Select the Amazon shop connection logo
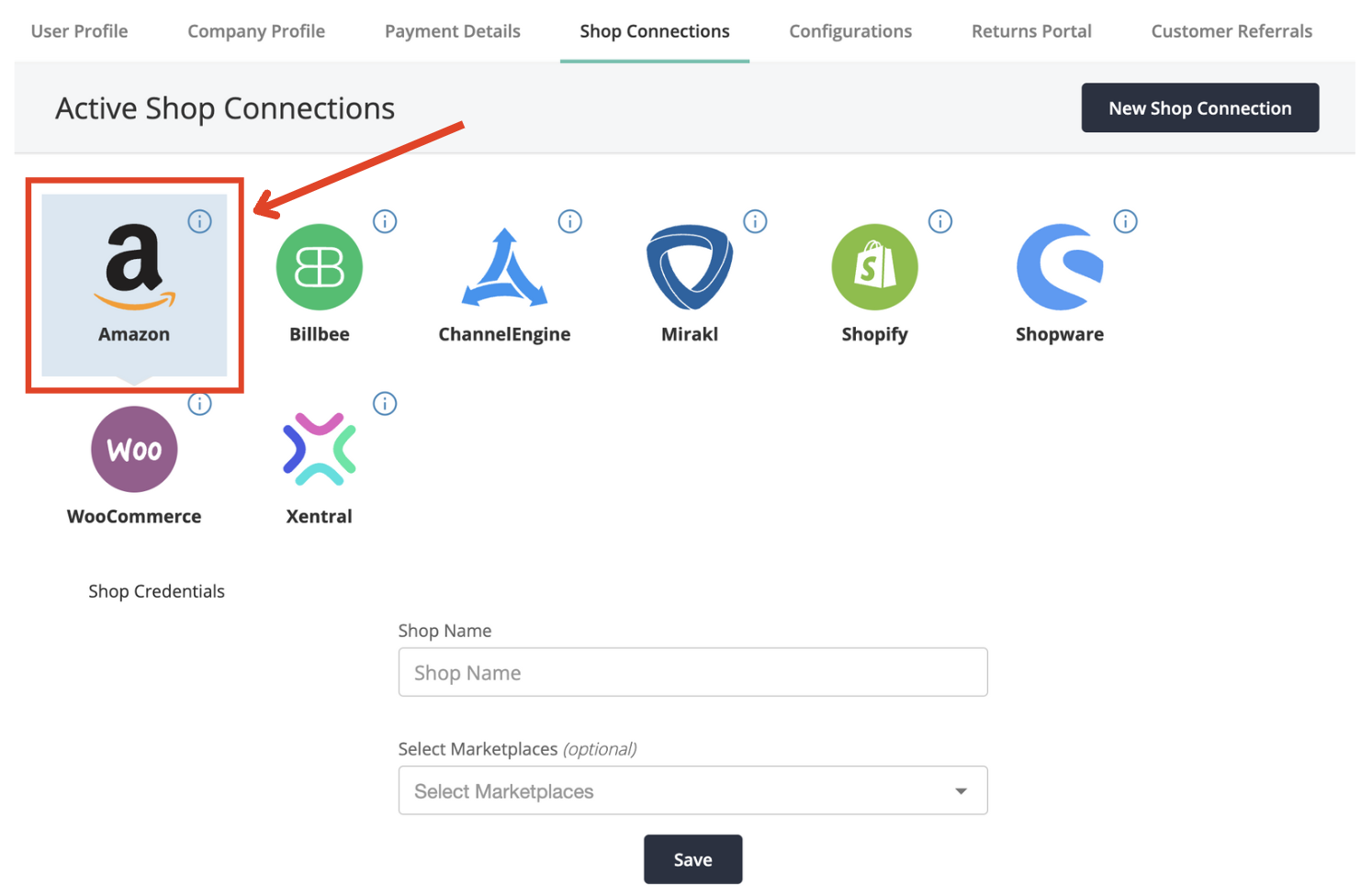1372x896 pixels. pyautogui.click(x=134, y=266)
